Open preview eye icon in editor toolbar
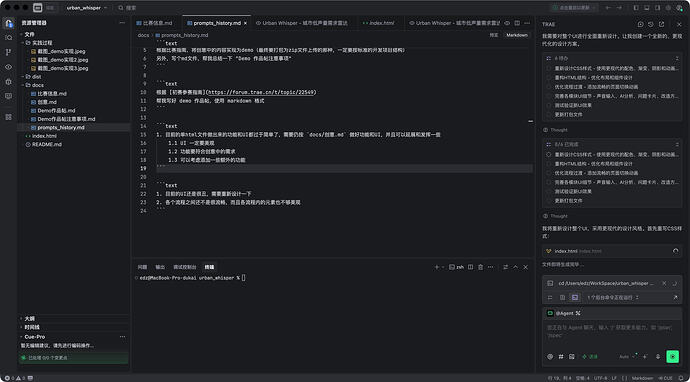 pyautogui.click(x=507, y=23)
